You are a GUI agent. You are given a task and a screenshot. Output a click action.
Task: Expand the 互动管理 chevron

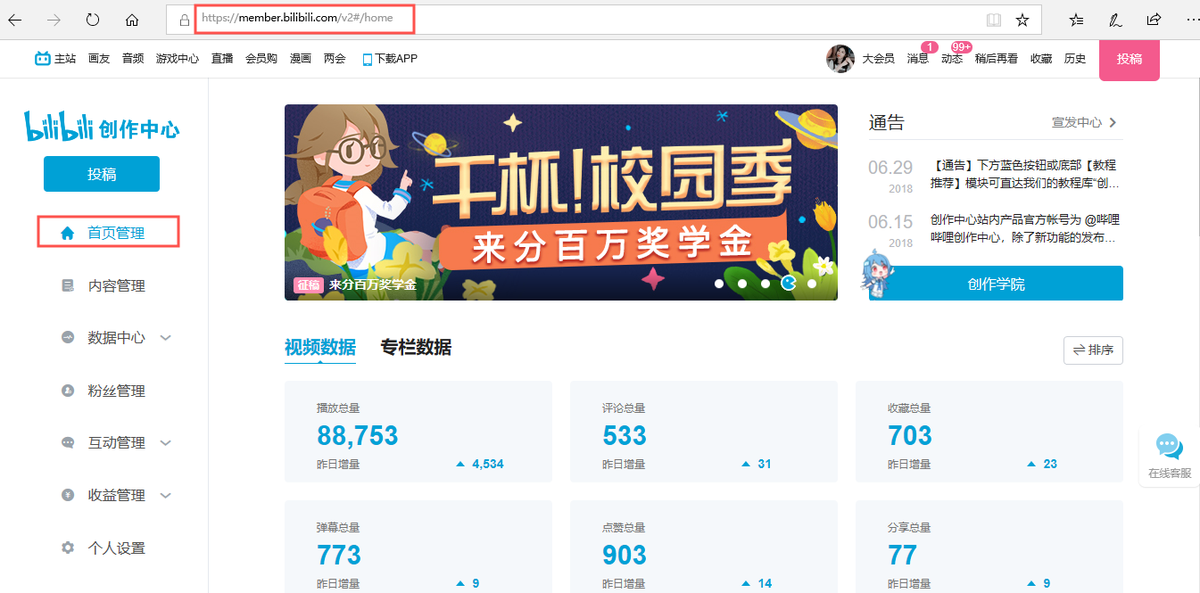[x=166, y=443]
